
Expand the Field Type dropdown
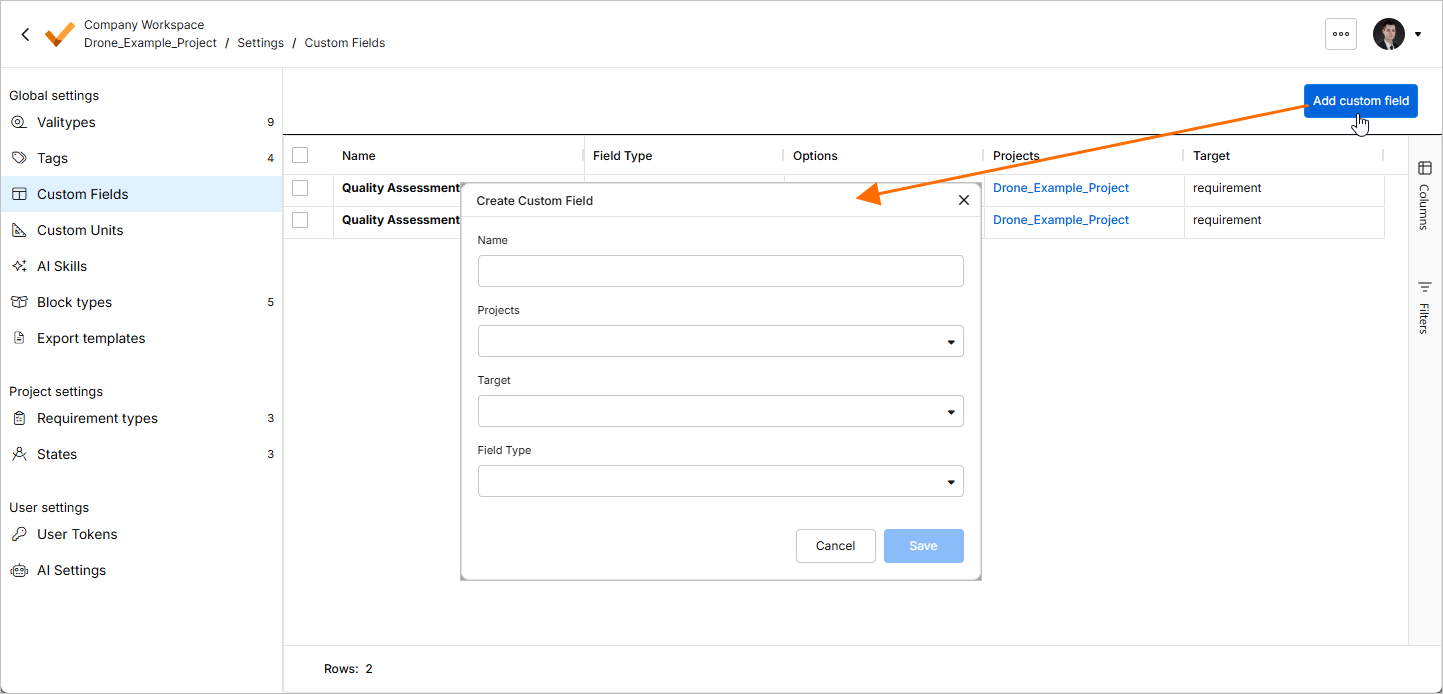(721, 481)
